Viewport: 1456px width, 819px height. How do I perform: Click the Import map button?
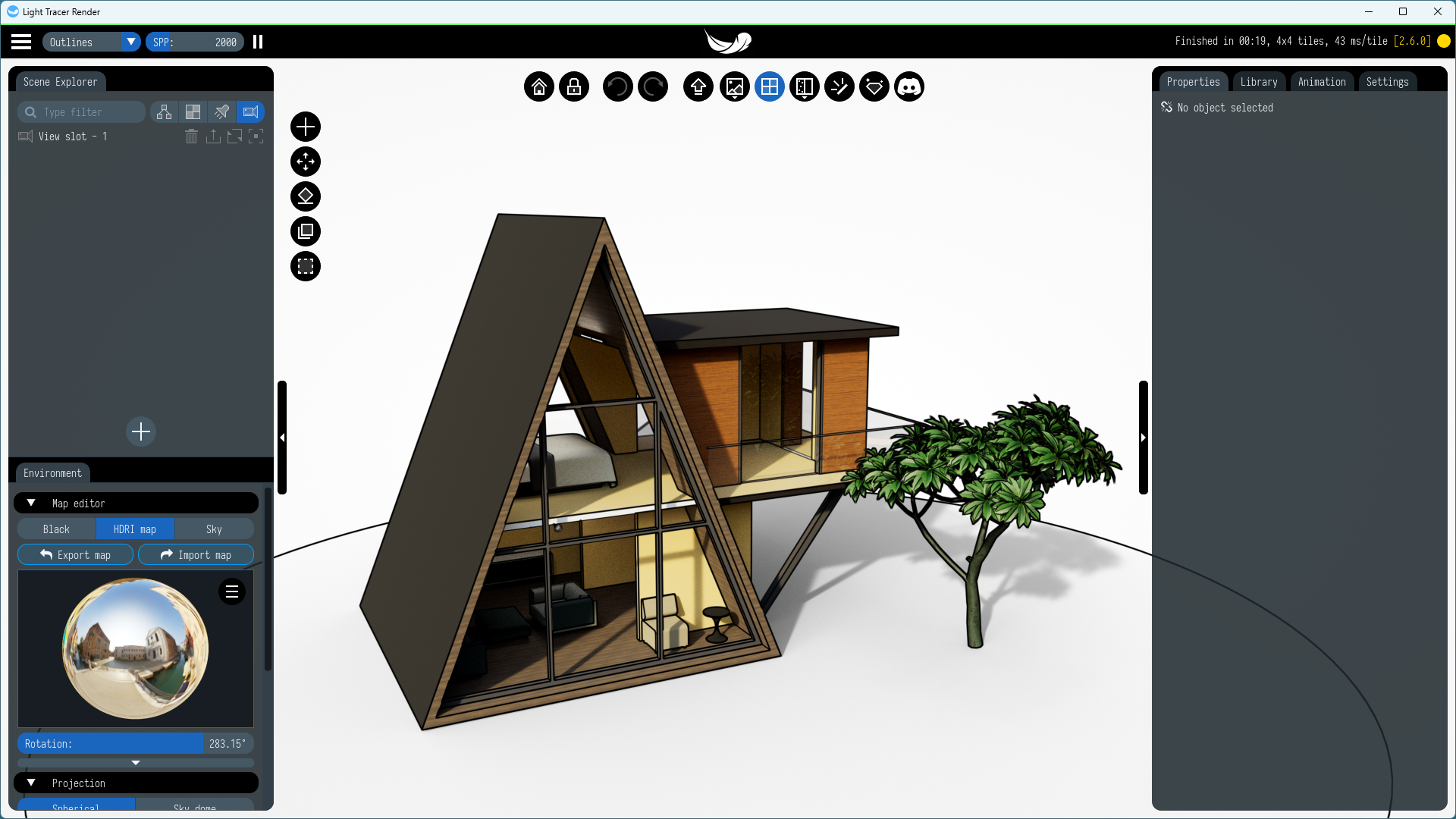tap(195, 554)
